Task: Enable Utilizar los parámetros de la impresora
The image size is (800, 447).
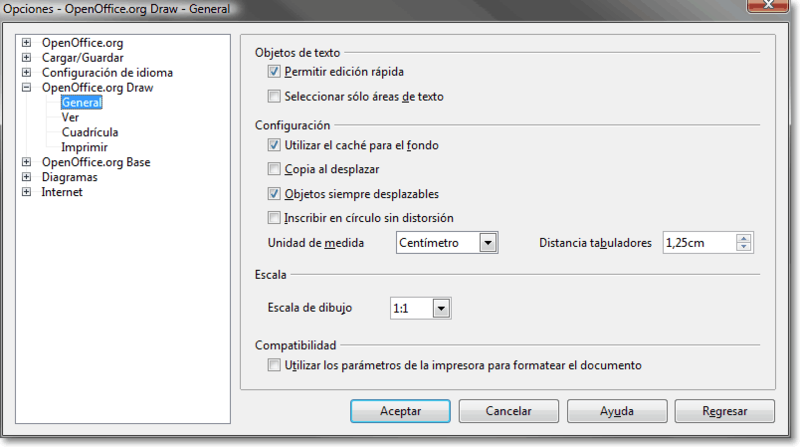Action: 274,365
